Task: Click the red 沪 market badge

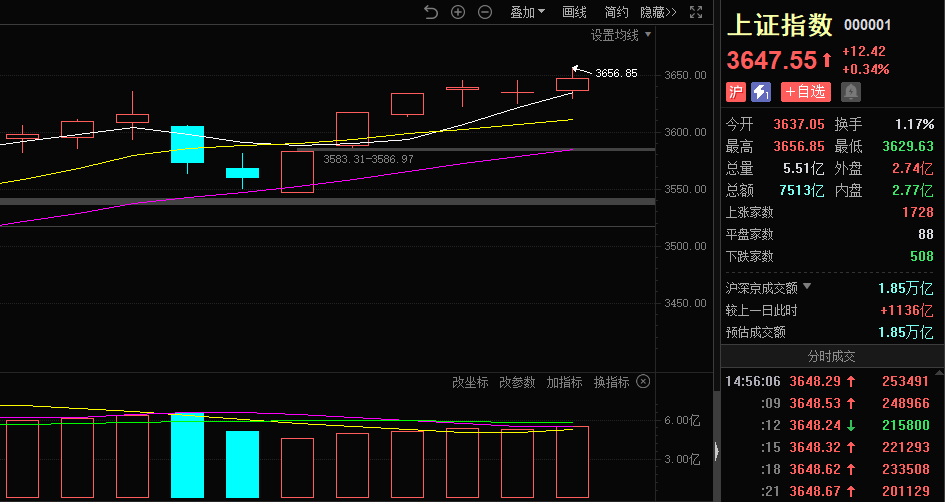Action: point(736,92)
